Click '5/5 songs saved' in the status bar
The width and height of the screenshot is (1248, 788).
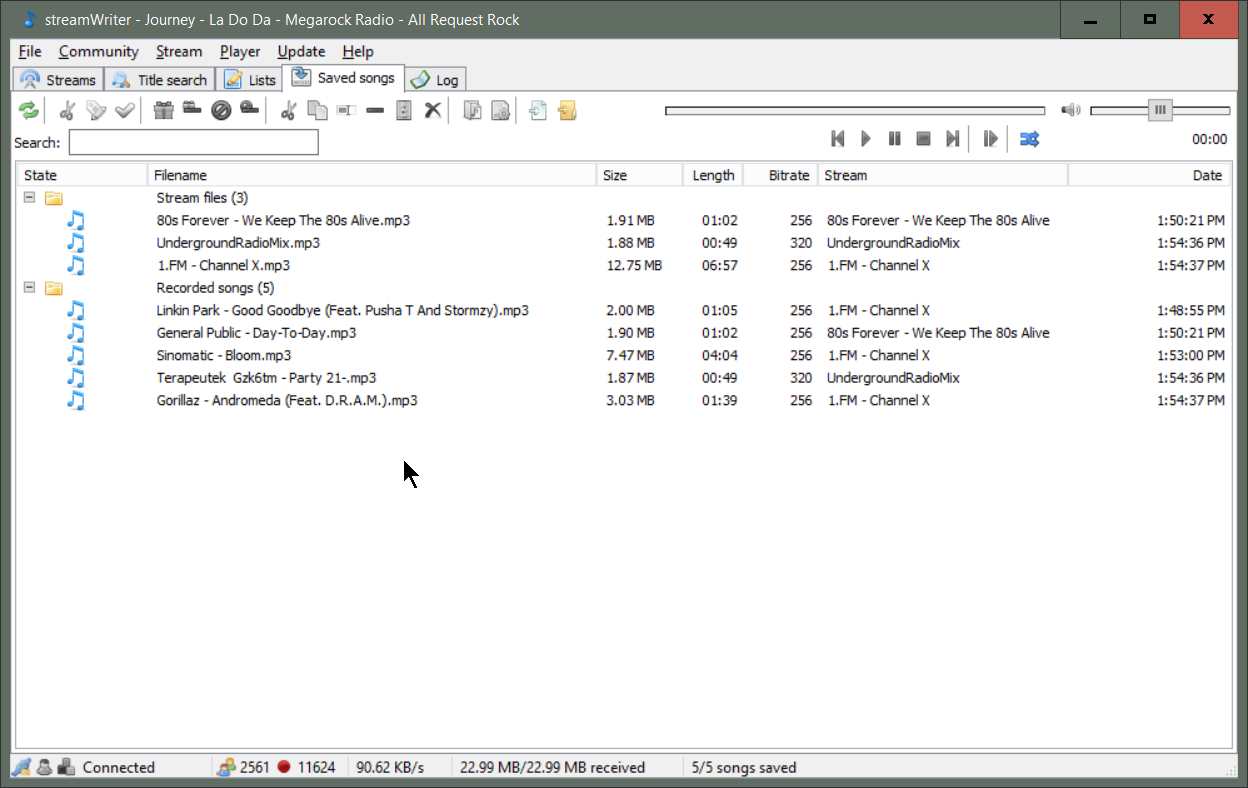[744, 767]
